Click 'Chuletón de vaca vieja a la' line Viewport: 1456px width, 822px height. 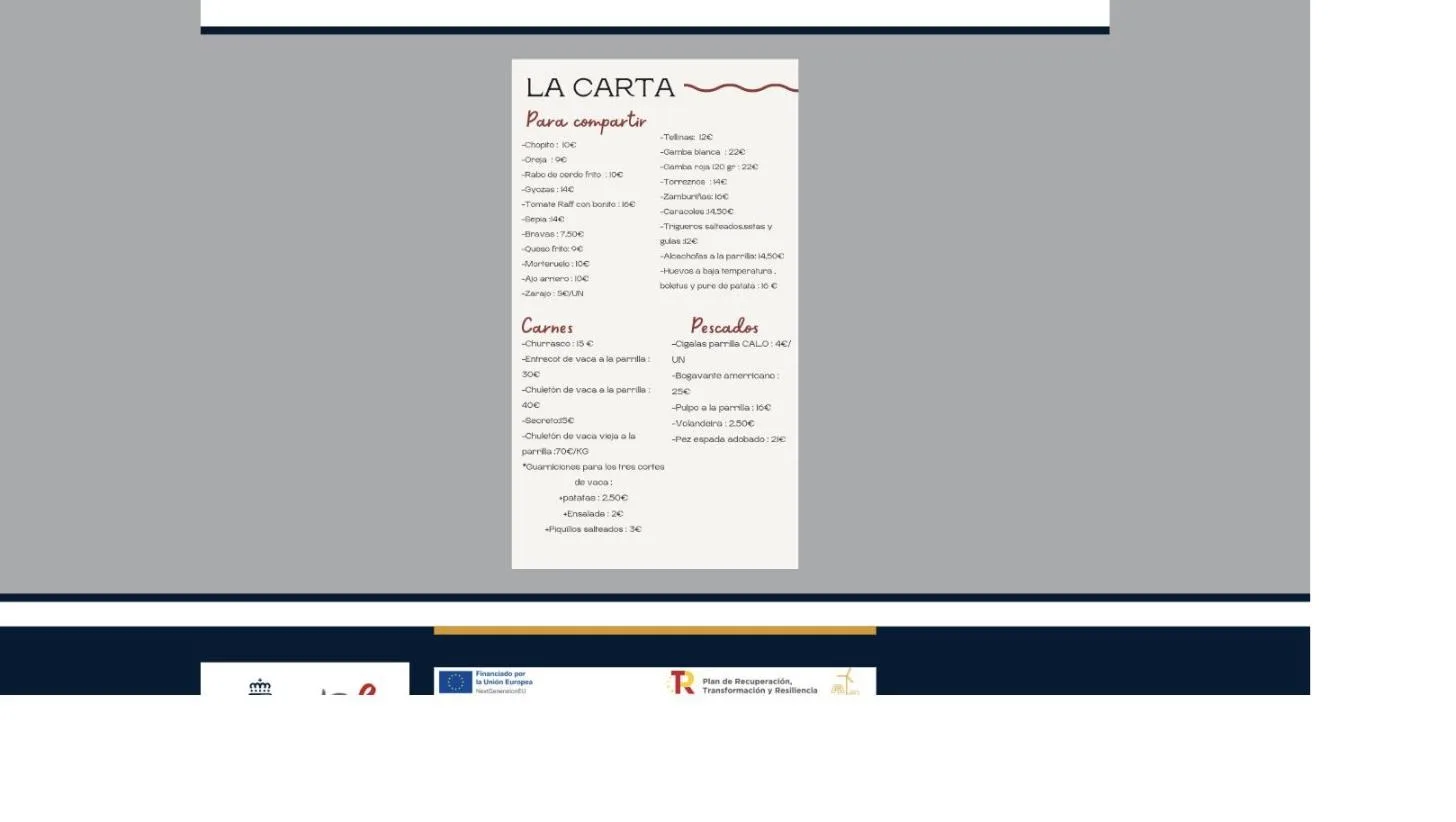tap(578, 436)
